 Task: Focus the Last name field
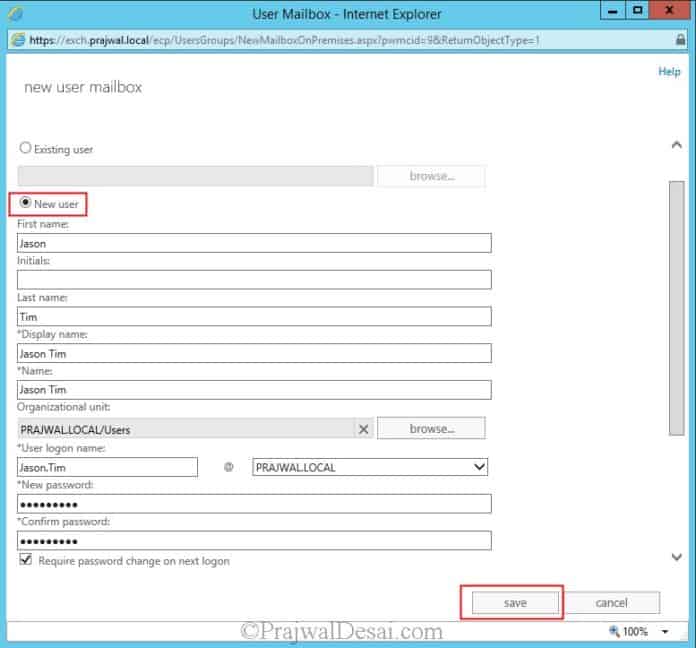pos(254,316)
